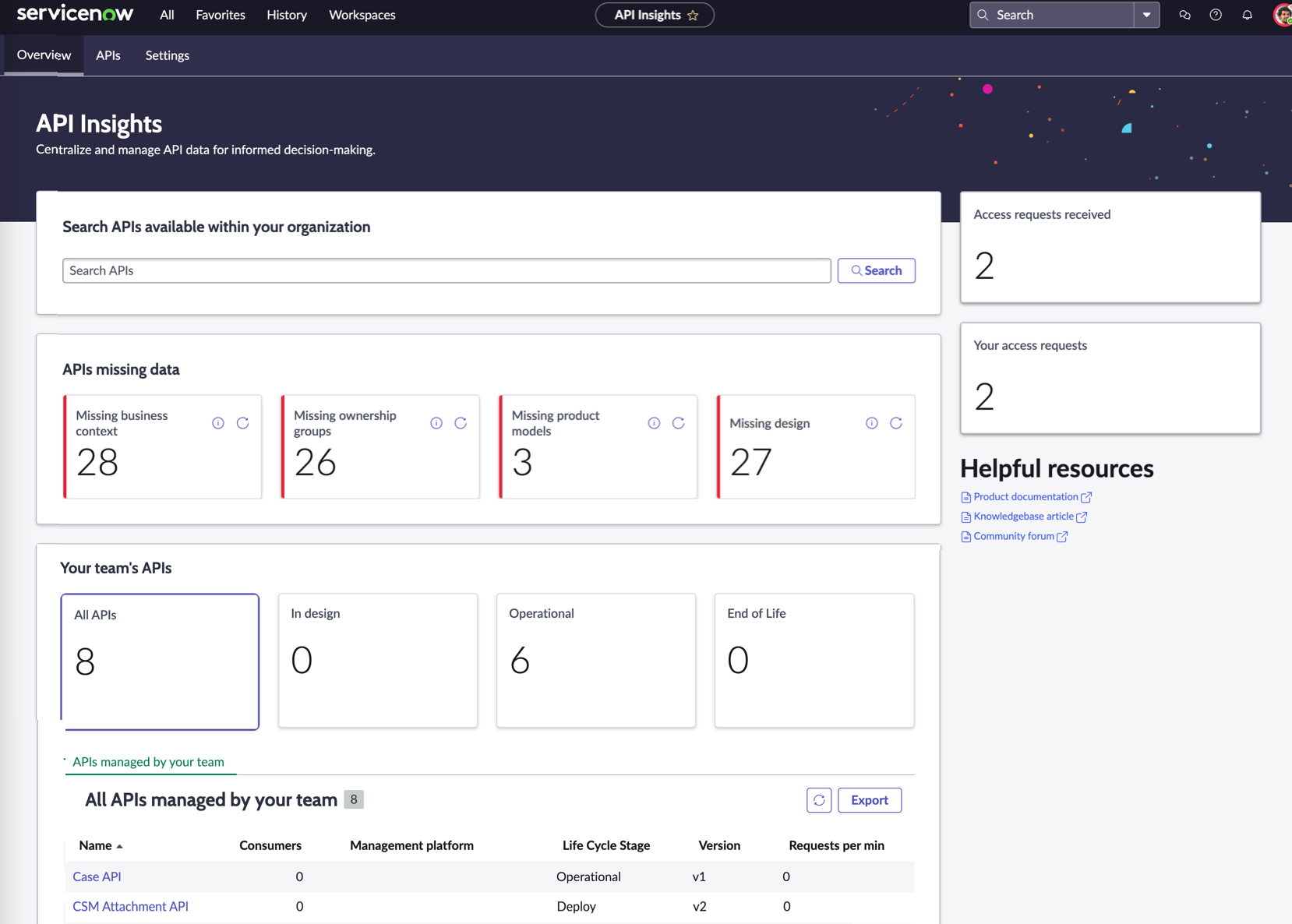Image resolution: width=1292 pixels, height=924 pixels.
Task: Open the History menu
Action: 287,15
